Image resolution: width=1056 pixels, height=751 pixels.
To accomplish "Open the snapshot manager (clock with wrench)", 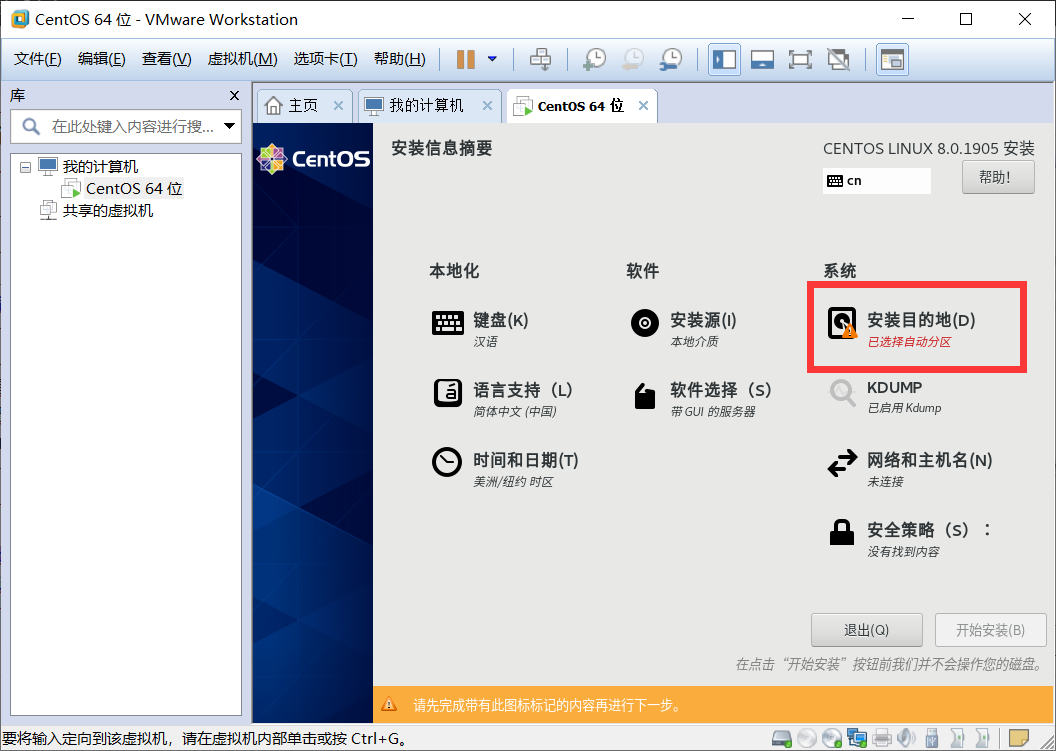I will pyautogui.click(x=671, y=59).
